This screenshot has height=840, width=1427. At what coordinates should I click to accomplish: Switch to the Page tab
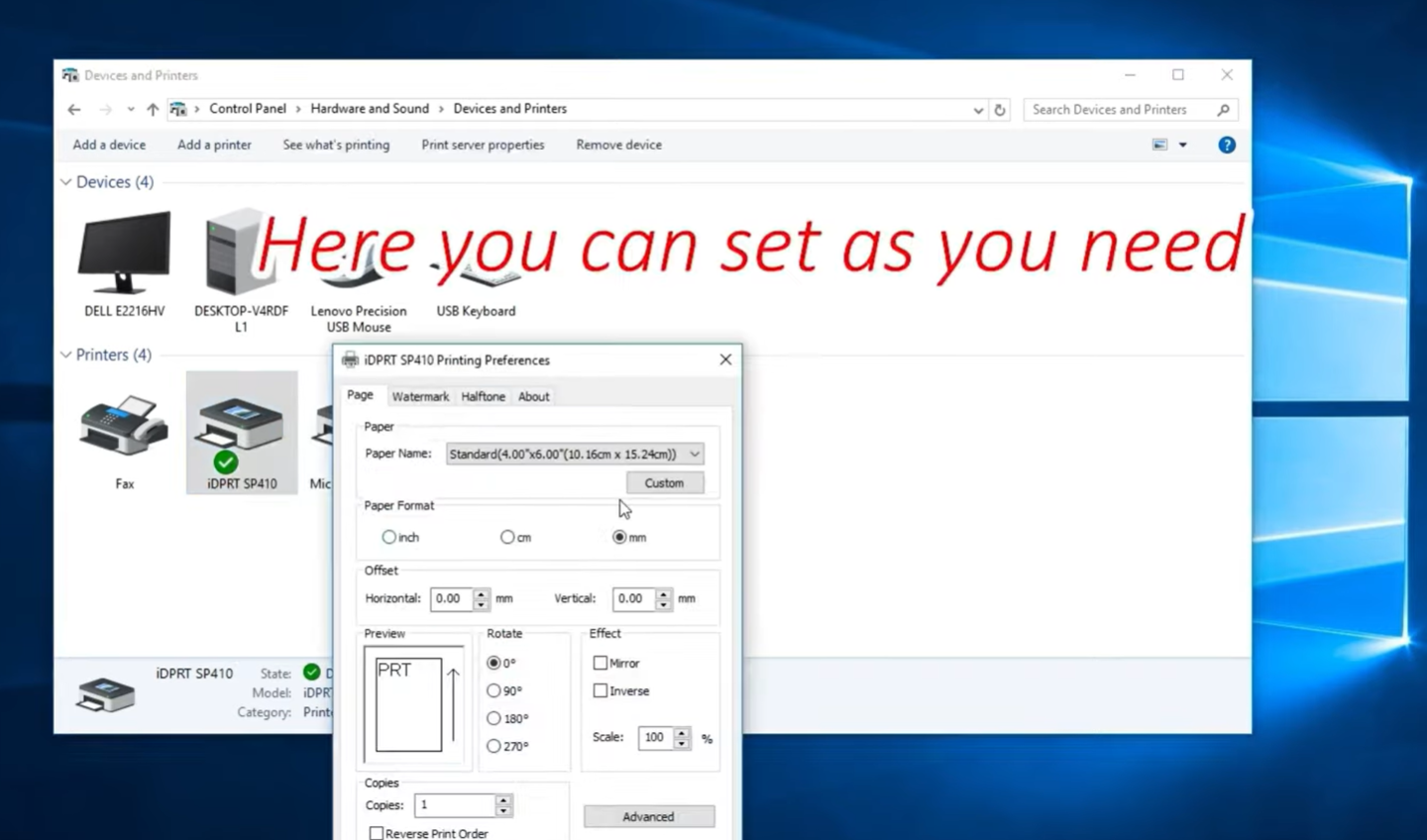click(x=361, y=395)
